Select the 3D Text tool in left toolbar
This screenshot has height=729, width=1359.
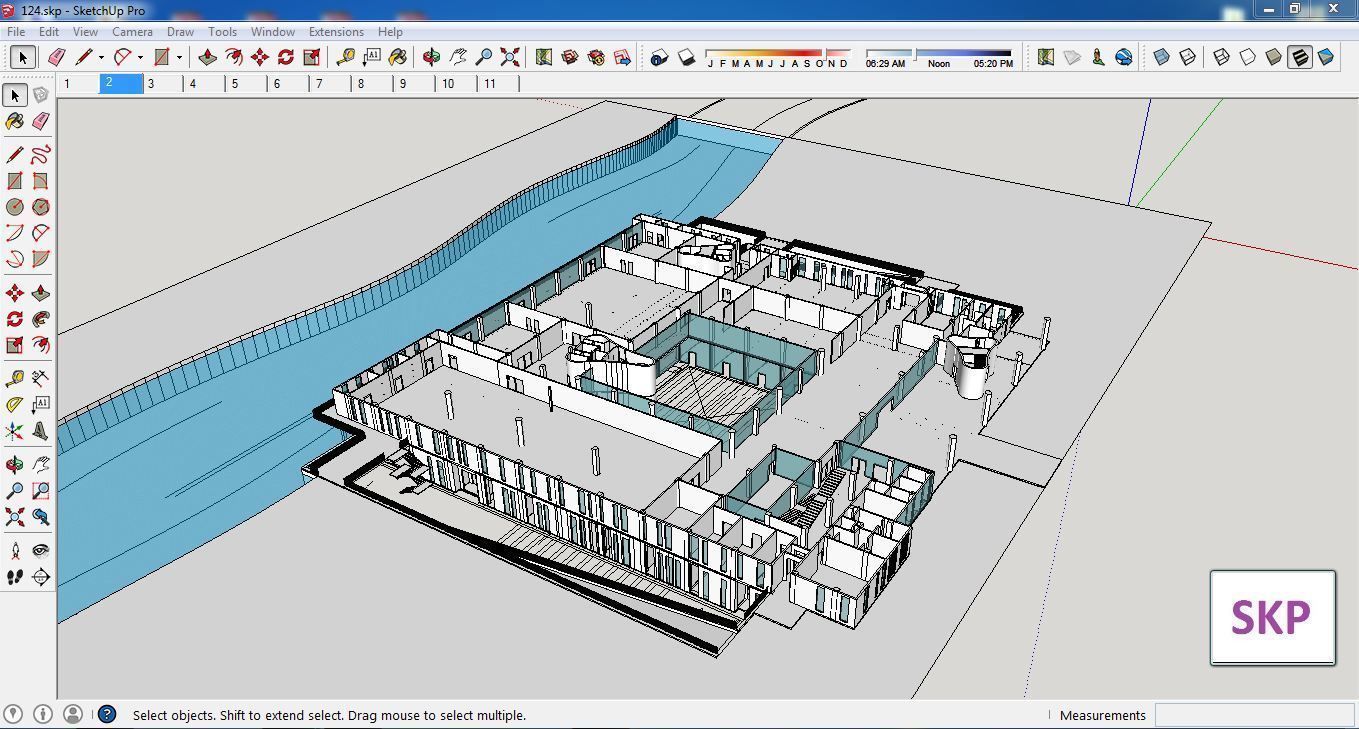40,431
